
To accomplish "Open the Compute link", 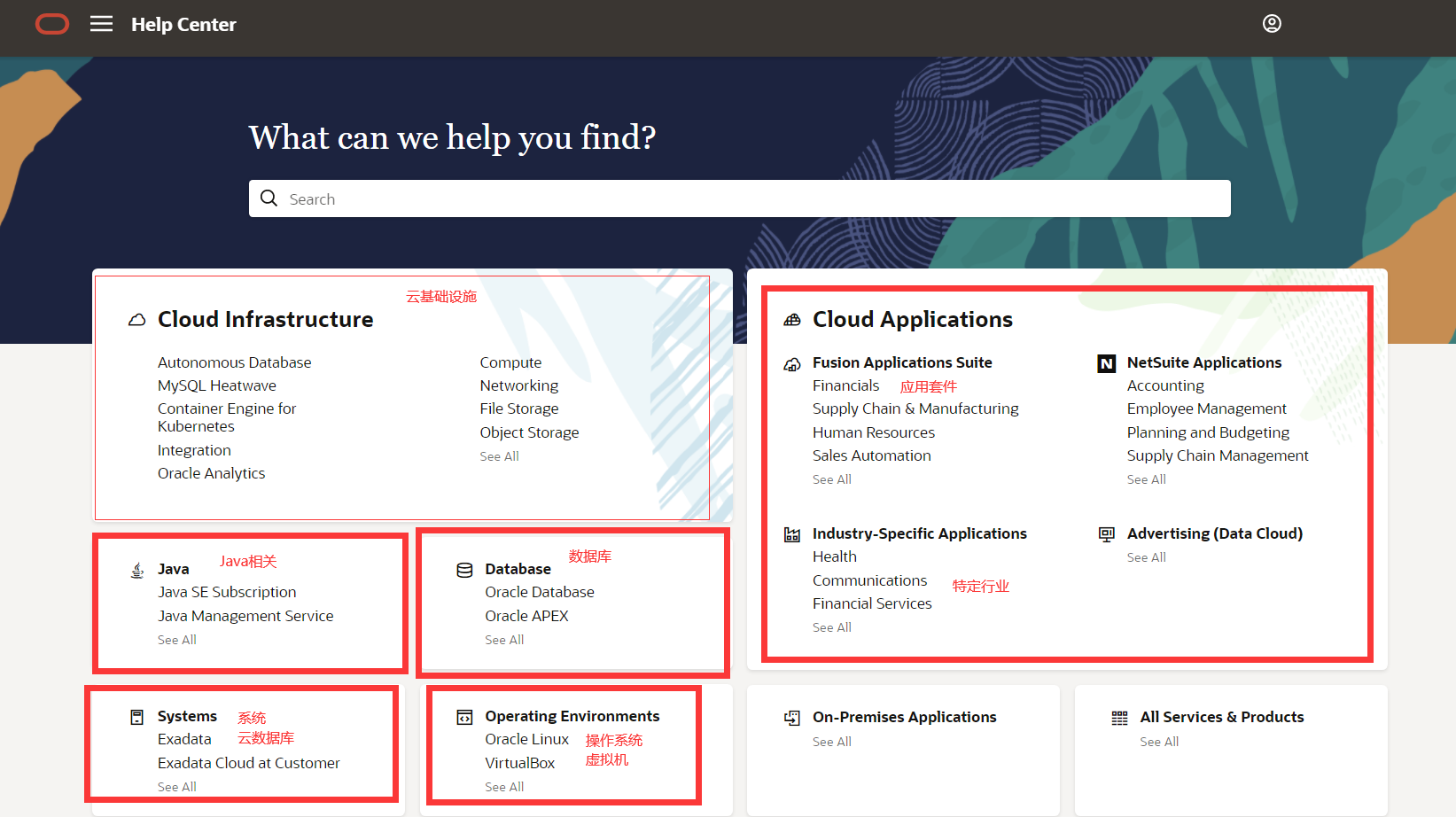I will click(510, 362).
